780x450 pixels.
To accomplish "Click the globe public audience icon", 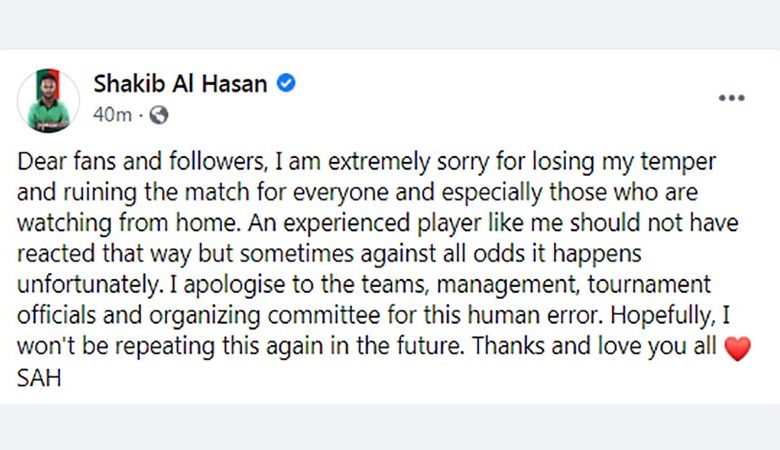I will click(x=159, y=115).
